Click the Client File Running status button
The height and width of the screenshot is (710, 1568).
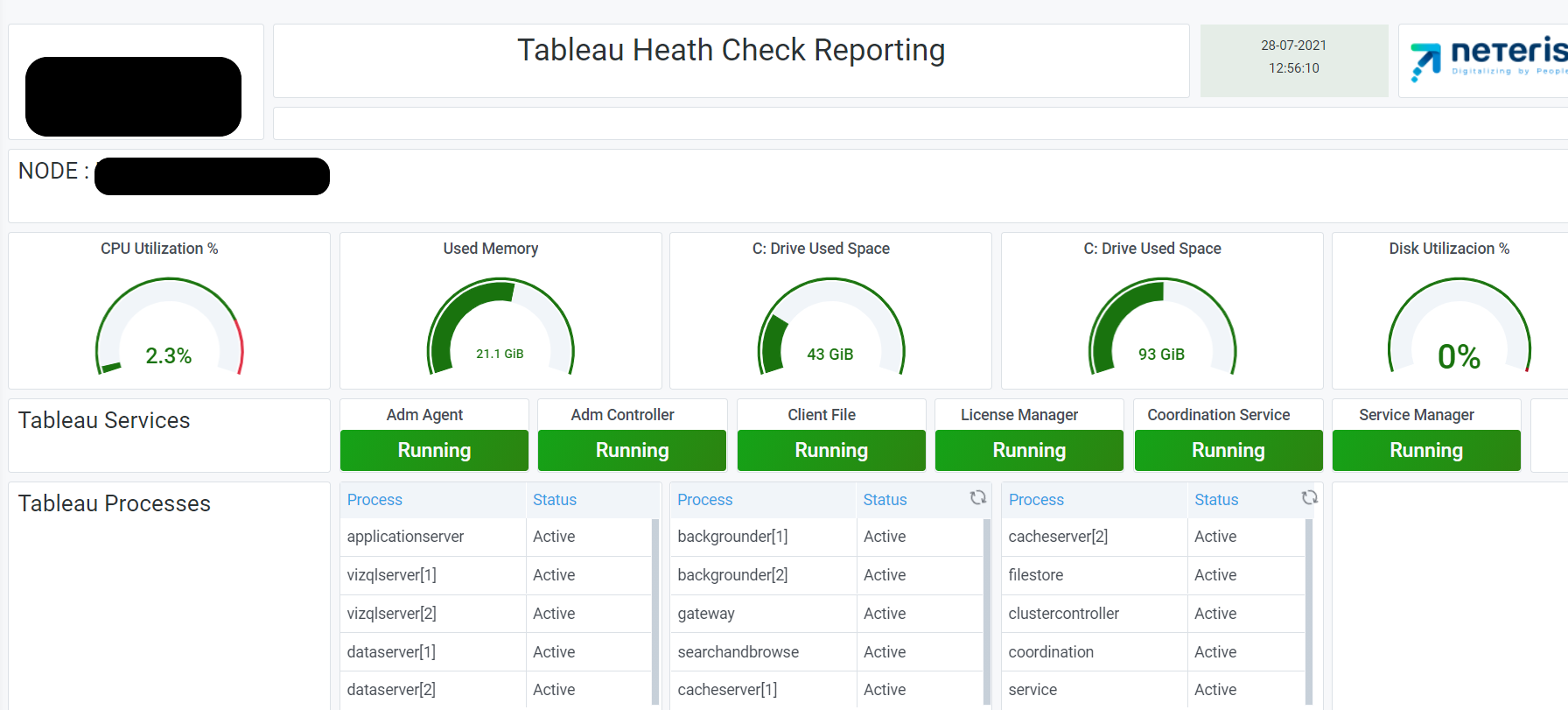pyautogui.click(x=831, y=450)
